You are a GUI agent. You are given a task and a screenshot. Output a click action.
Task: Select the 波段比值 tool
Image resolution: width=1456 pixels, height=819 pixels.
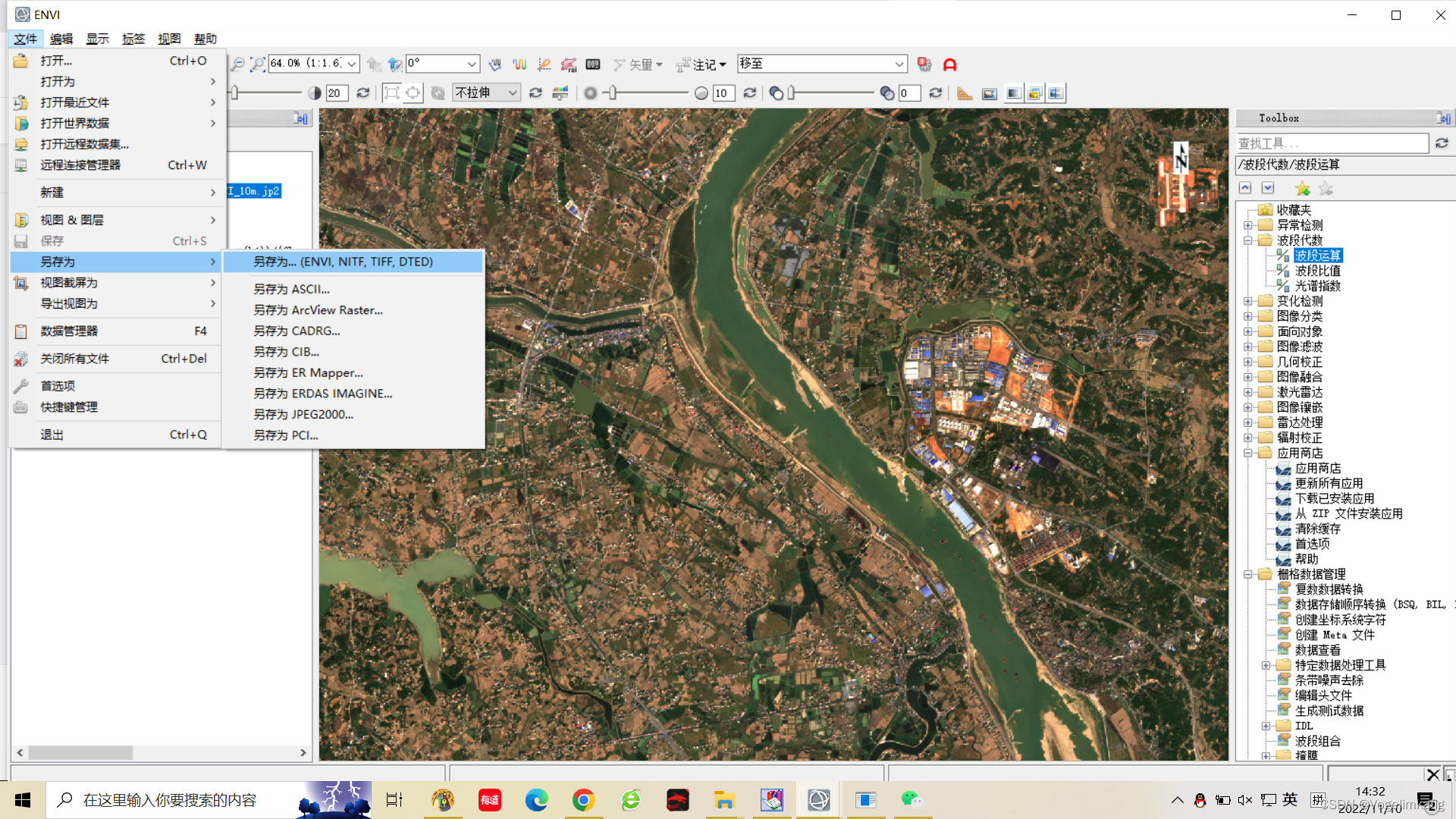pyautogui.click(x=1317, y=271)
